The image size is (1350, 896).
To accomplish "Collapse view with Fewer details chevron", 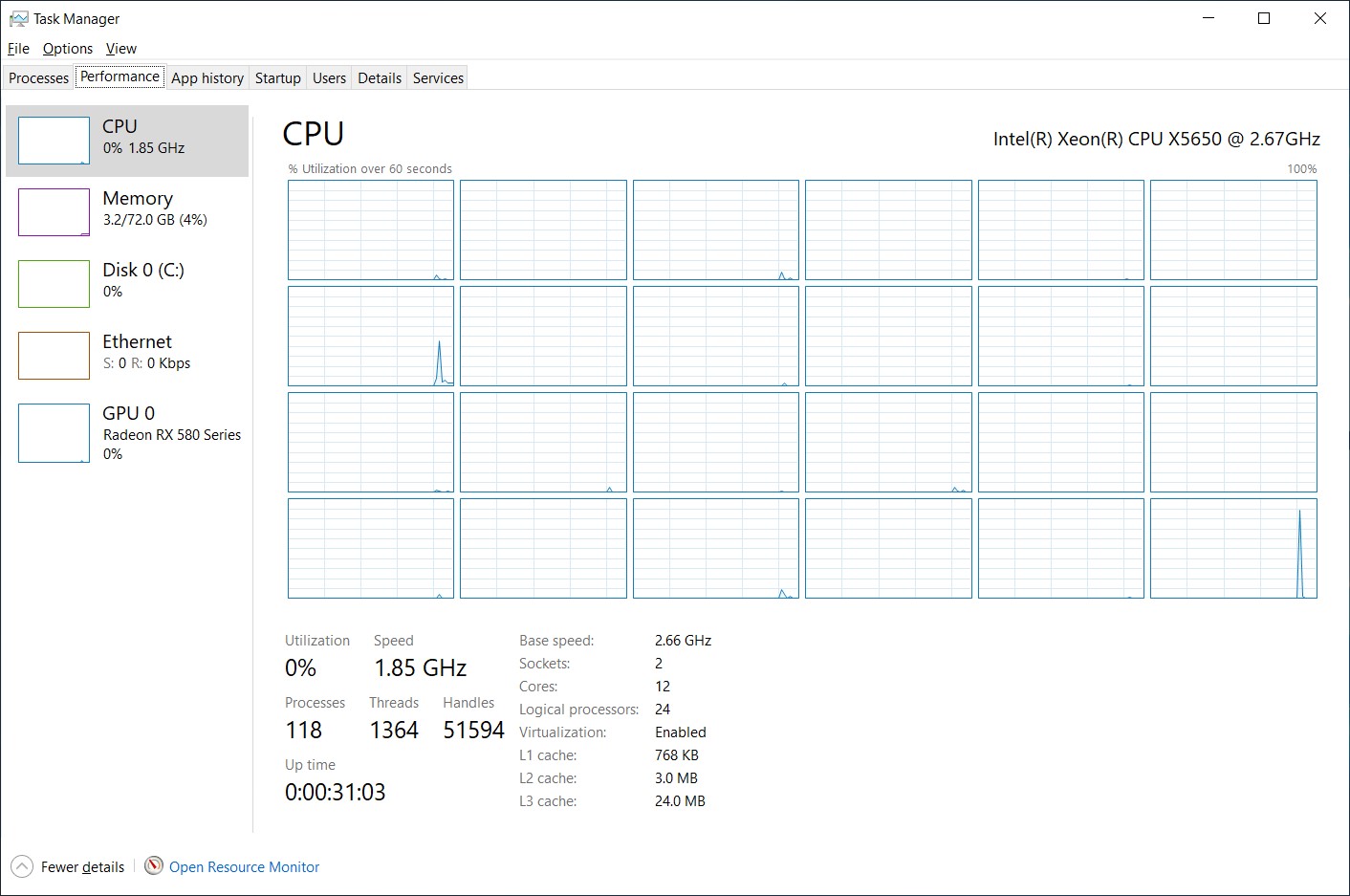I will (x=21, y=866).
